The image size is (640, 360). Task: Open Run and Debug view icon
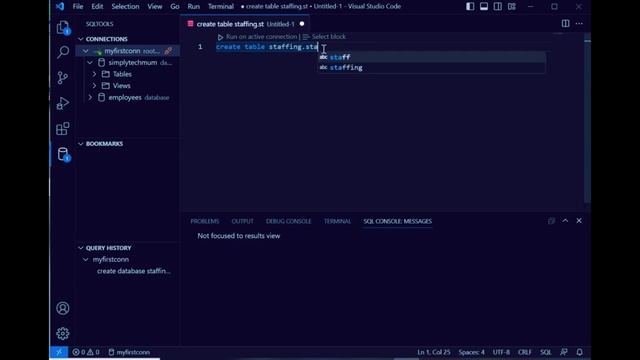[63, 103]
